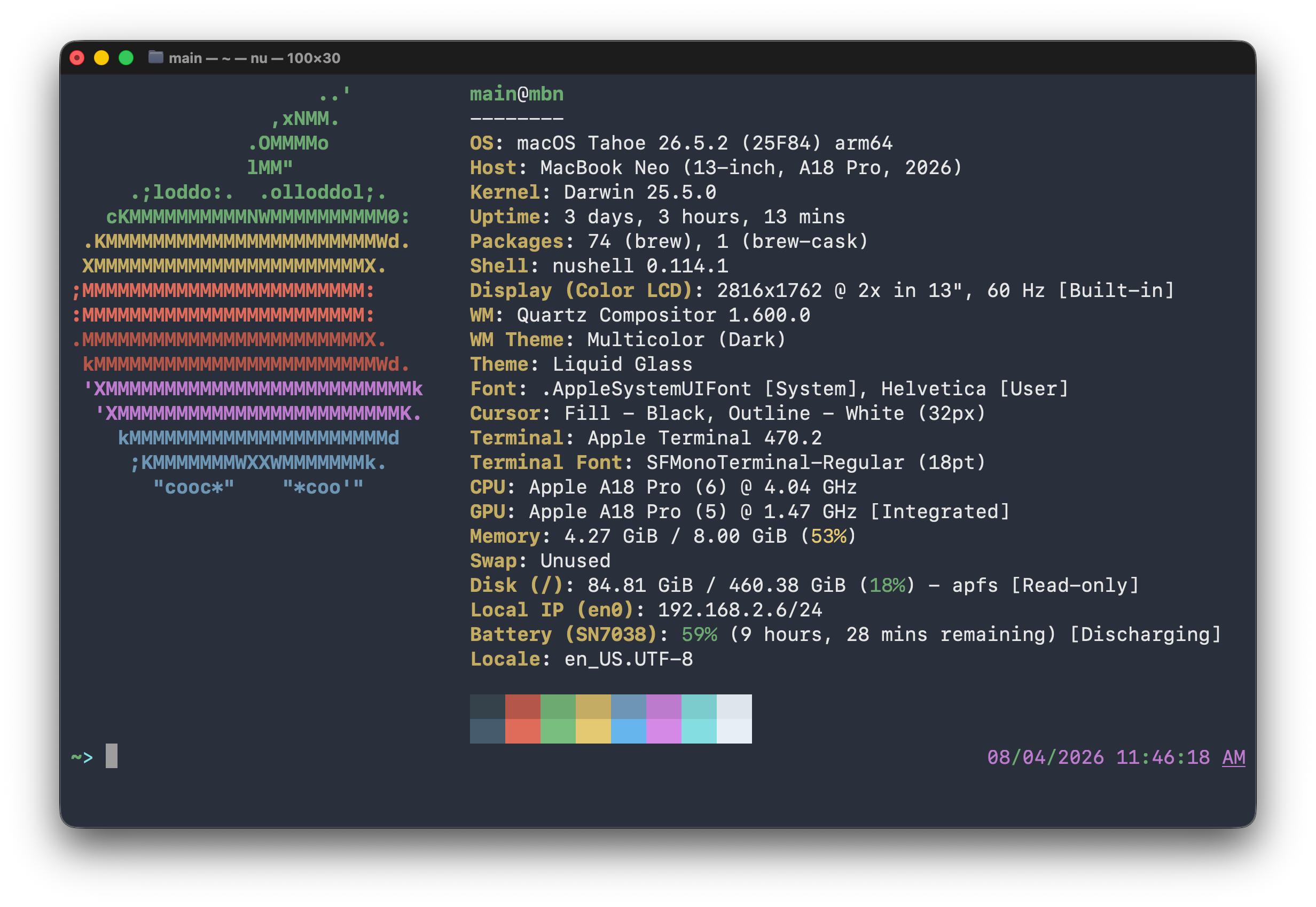Click the bright white swatch in bottom row
The width and height of the screenshot is (1316, 907).
tap(734, 731)
